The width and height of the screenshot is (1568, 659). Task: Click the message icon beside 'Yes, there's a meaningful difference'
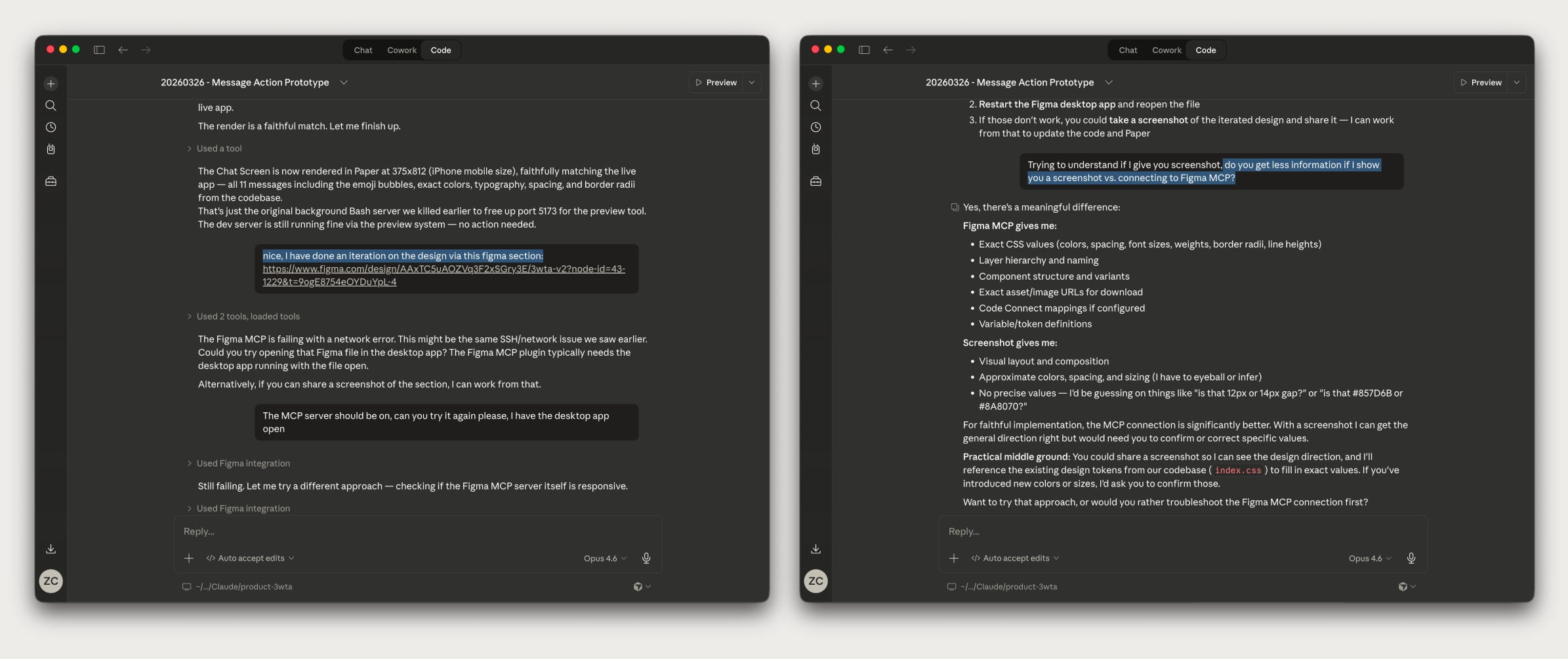click(955, 207)
